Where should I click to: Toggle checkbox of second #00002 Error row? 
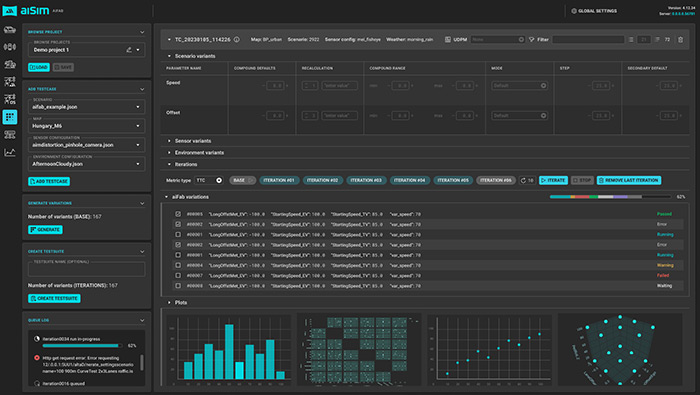(178, 245)
